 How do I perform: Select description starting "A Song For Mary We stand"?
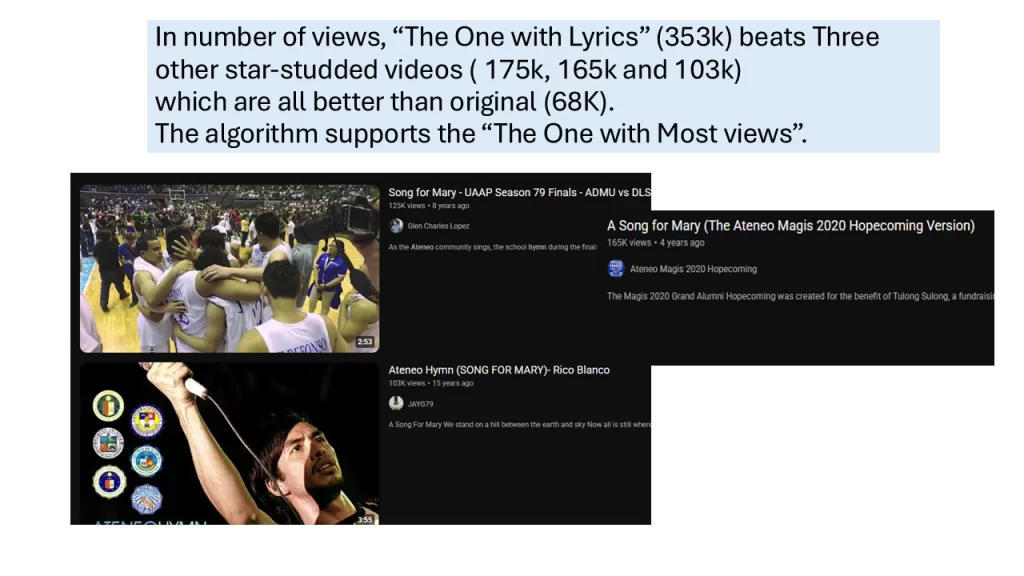[x=519, y=424]
